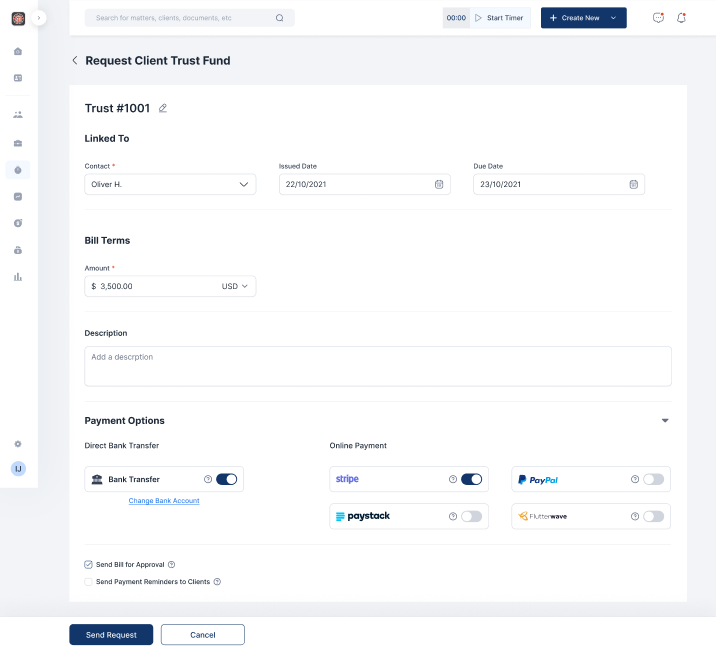Open the settings gear in sidebar
Image resolution: width=716 pixels, height=646 pixels.
click(18, 444)
